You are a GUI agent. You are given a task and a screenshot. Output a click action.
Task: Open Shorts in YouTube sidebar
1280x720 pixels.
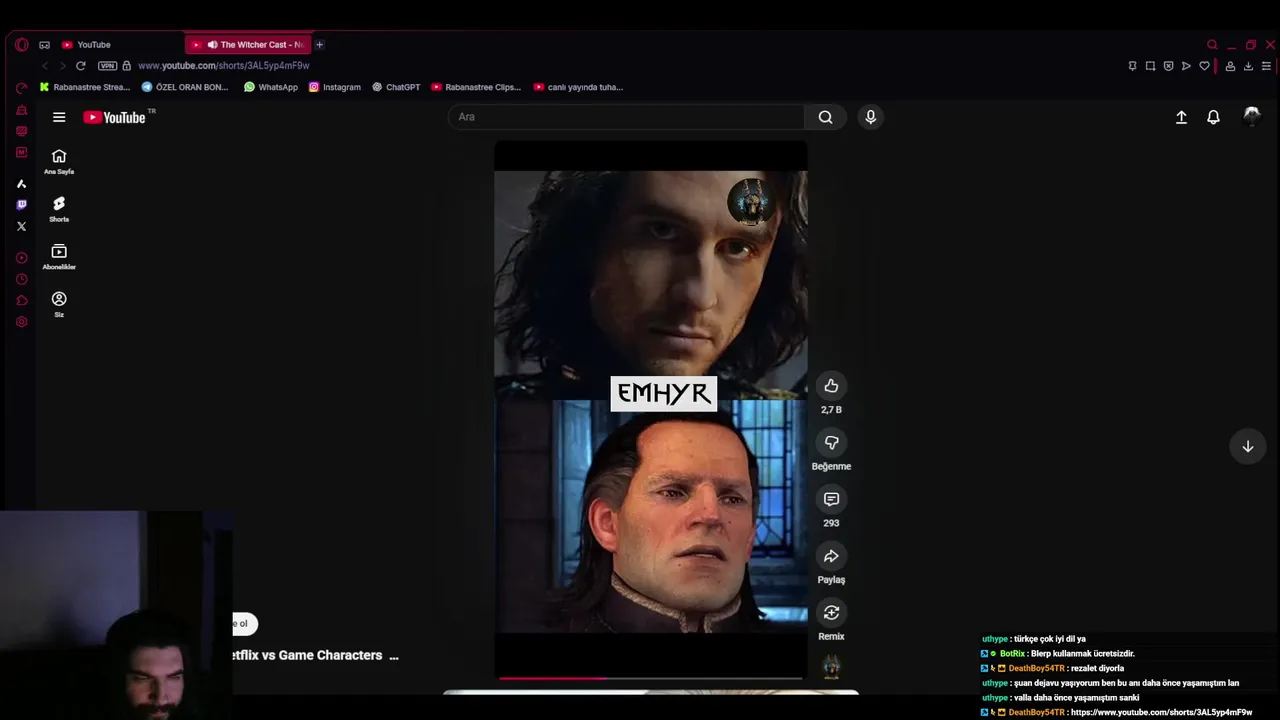[59, 209]
